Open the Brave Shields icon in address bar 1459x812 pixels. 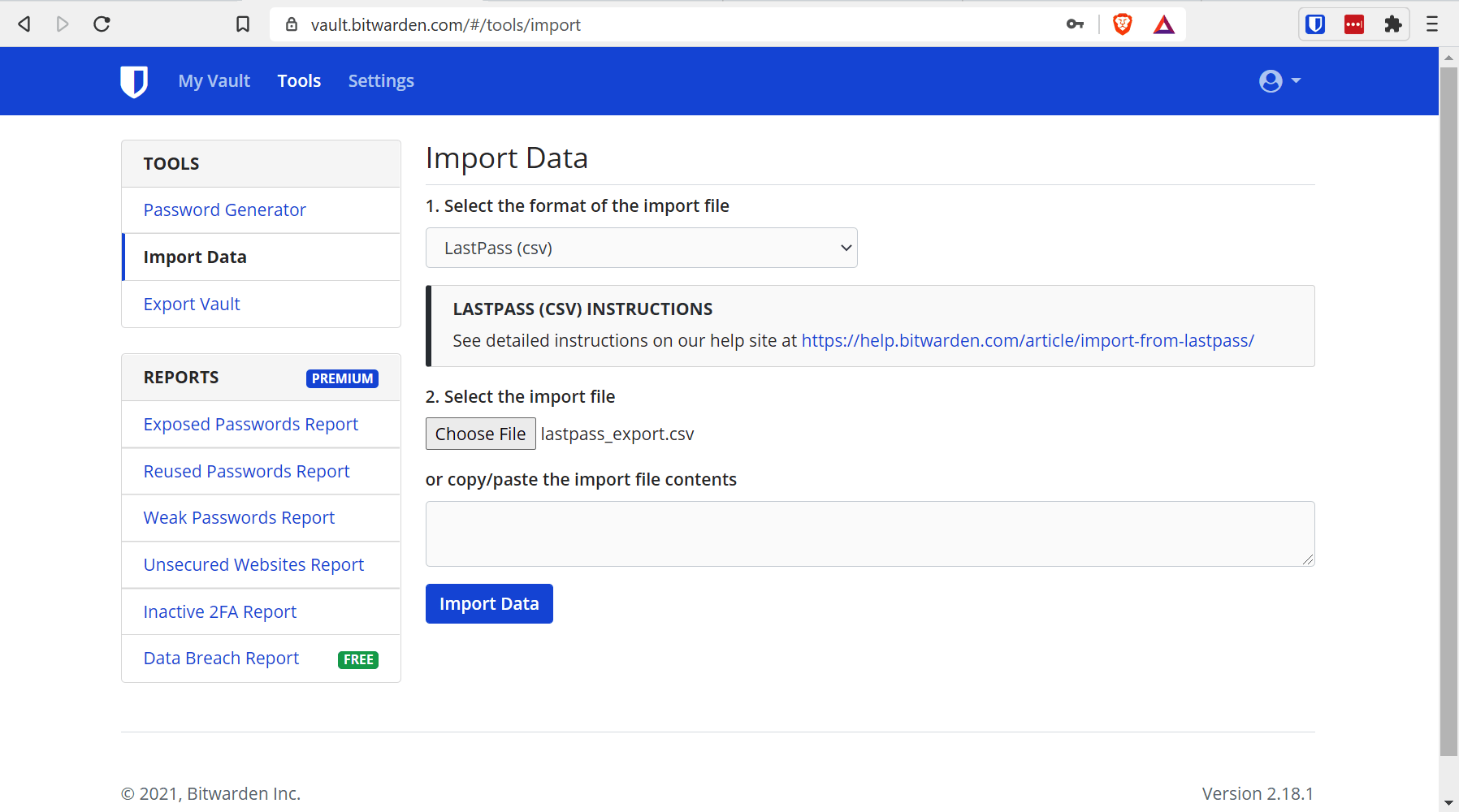pyautogui.click(x=1122, y=24)
